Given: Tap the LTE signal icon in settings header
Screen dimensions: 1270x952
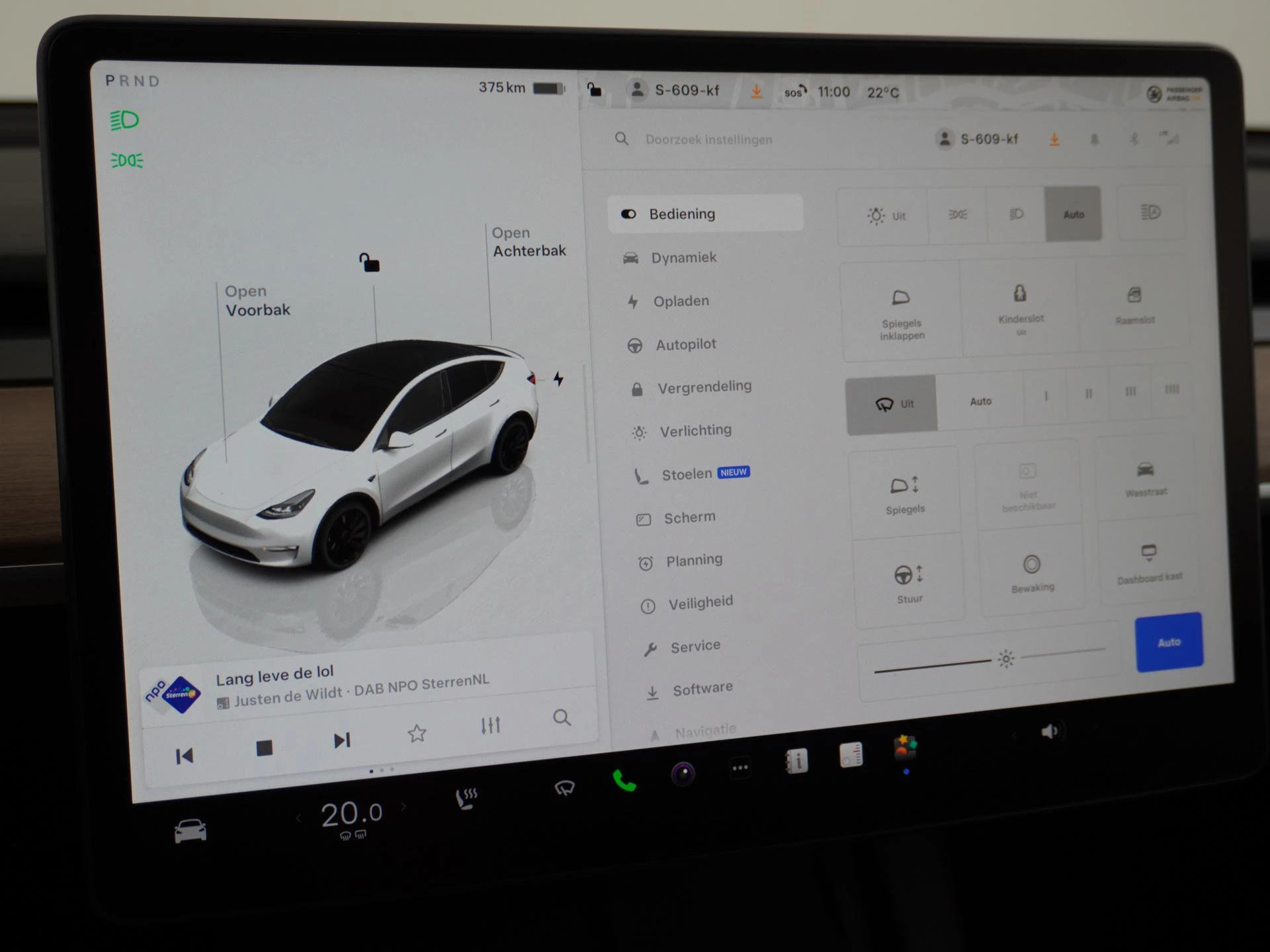Looking at the screenshot, I should (1169, 138).
